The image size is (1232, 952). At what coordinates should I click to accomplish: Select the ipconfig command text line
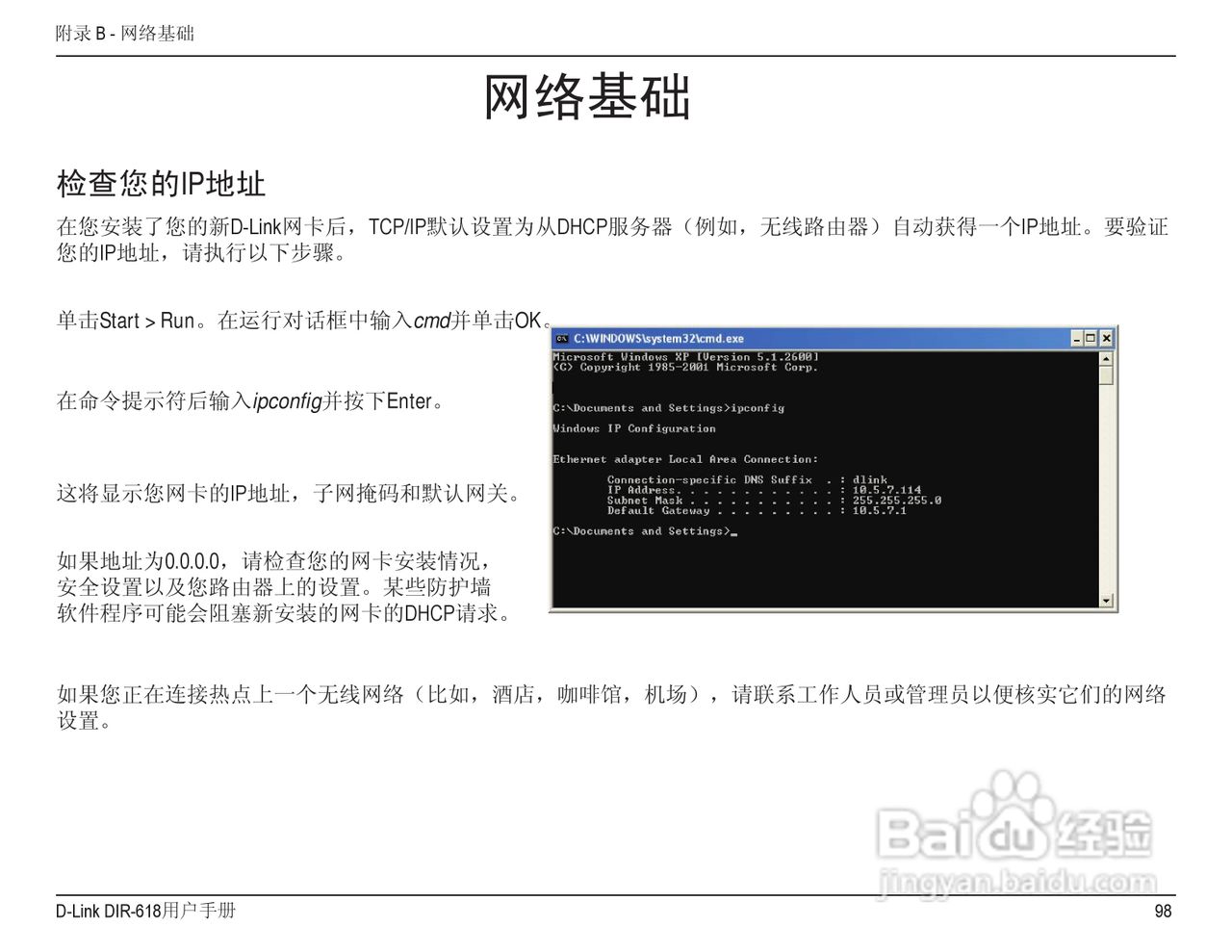[669, 407]
